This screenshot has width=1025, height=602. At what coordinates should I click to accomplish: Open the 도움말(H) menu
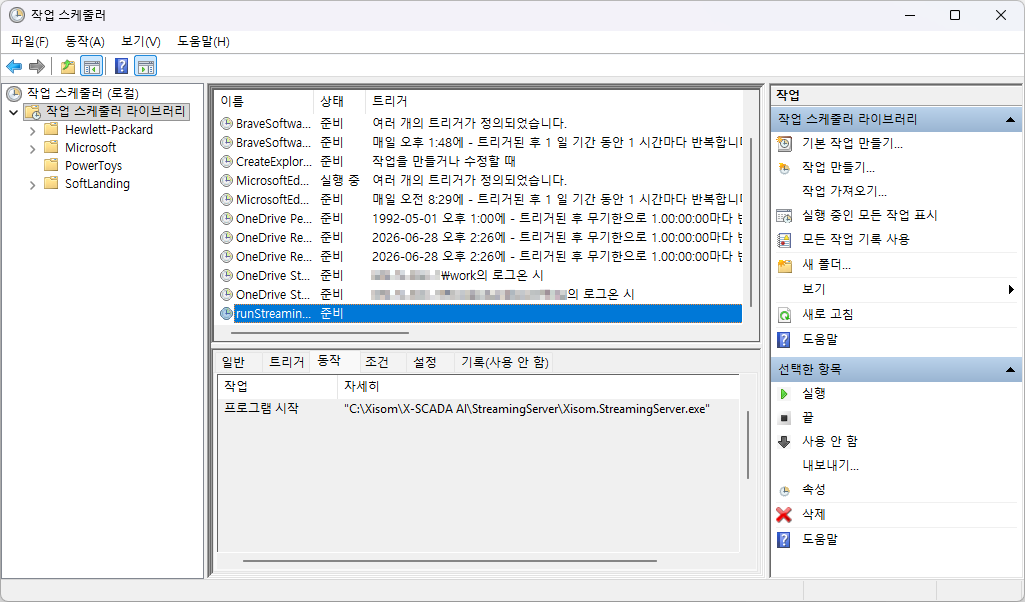pos(203,42)
